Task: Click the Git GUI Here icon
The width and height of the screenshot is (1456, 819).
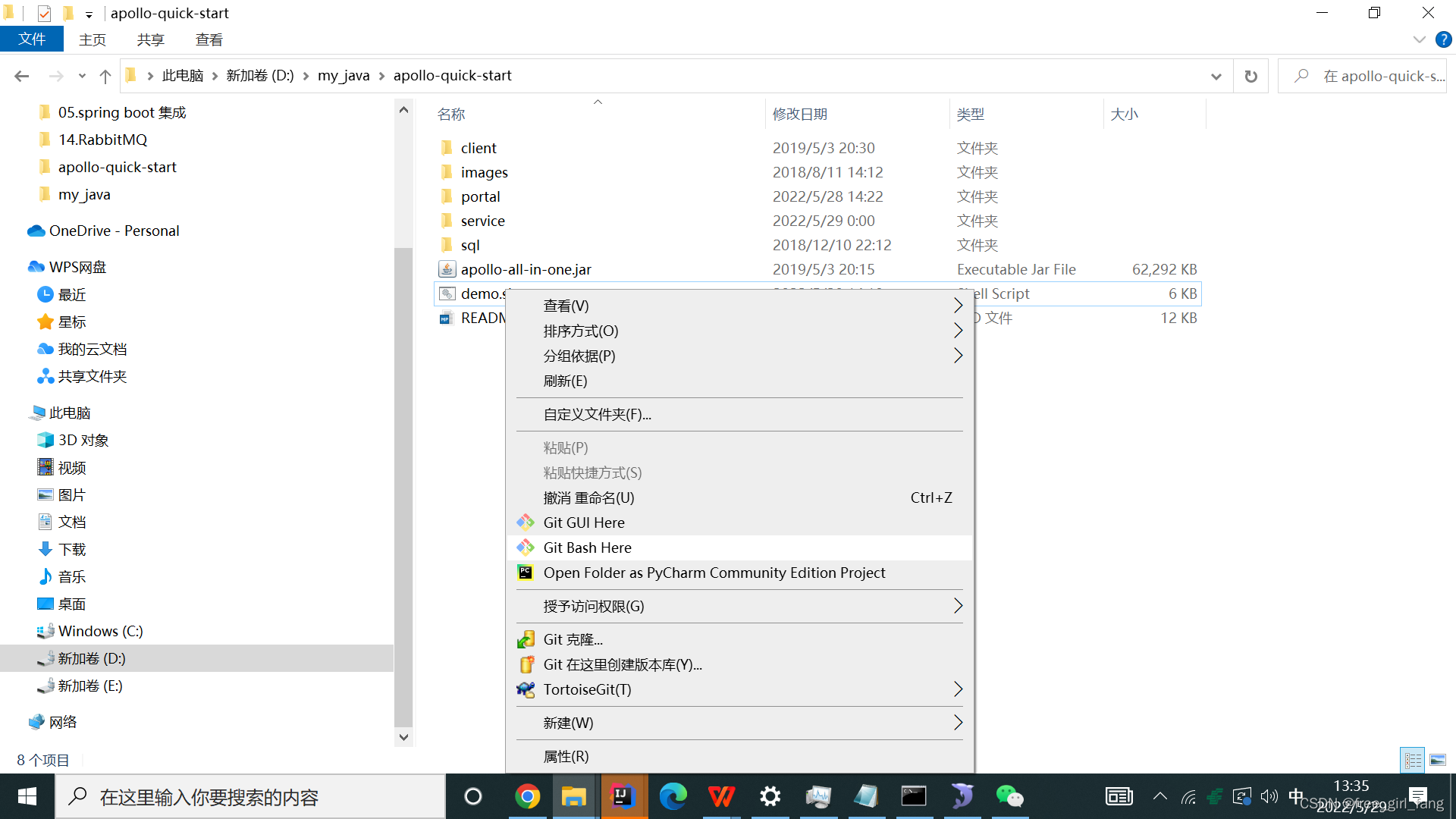Action: 526,522
